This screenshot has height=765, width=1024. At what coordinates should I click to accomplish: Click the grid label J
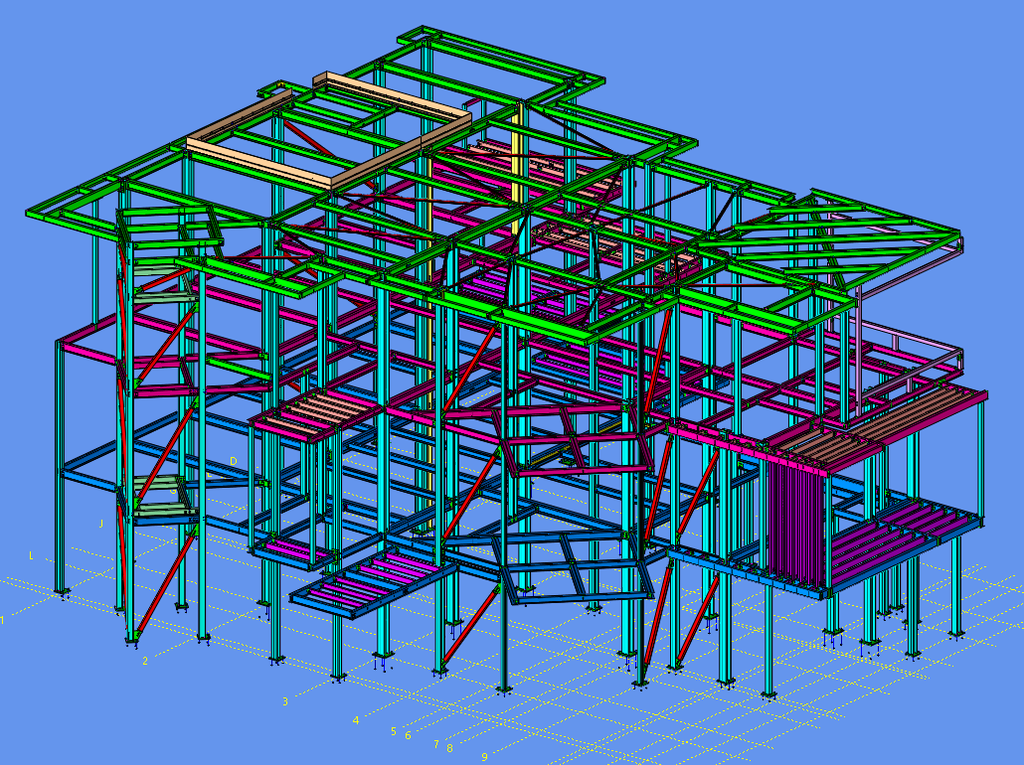101,523
